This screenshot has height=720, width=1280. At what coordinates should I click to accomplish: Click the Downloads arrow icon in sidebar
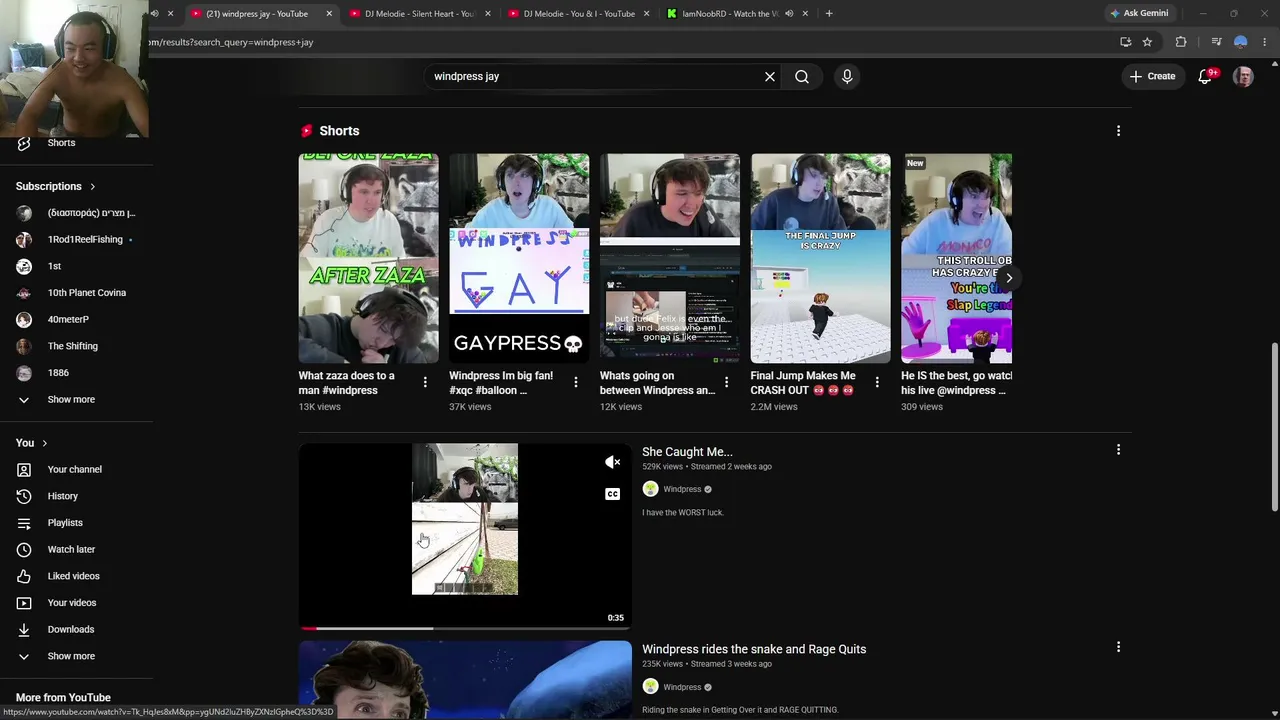tap(24, 629)
